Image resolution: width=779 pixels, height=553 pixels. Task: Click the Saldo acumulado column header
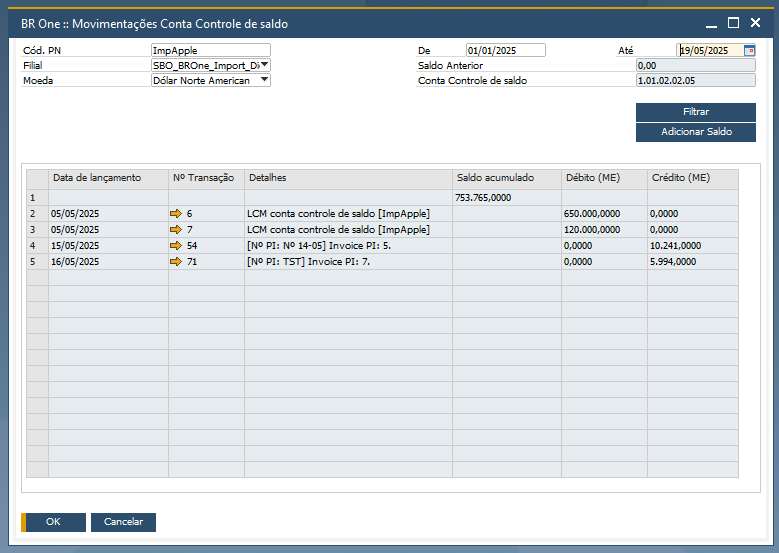pos(507,178)
